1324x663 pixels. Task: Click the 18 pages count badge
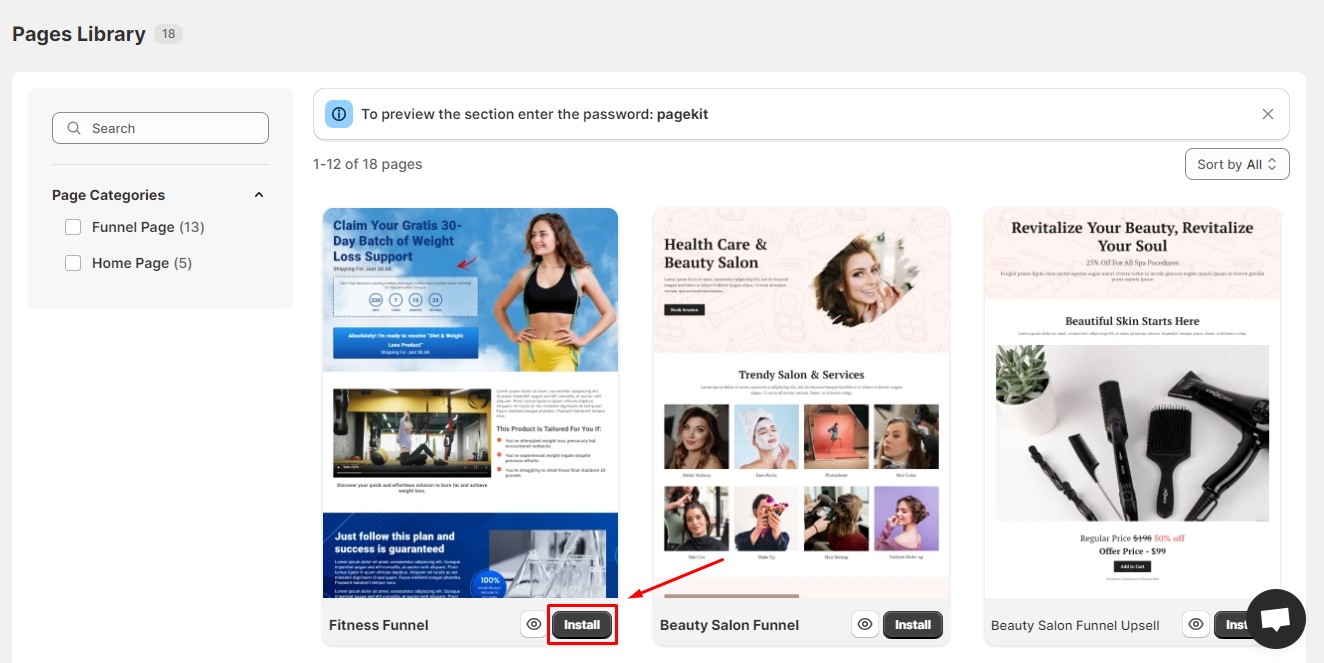(168, 34)
